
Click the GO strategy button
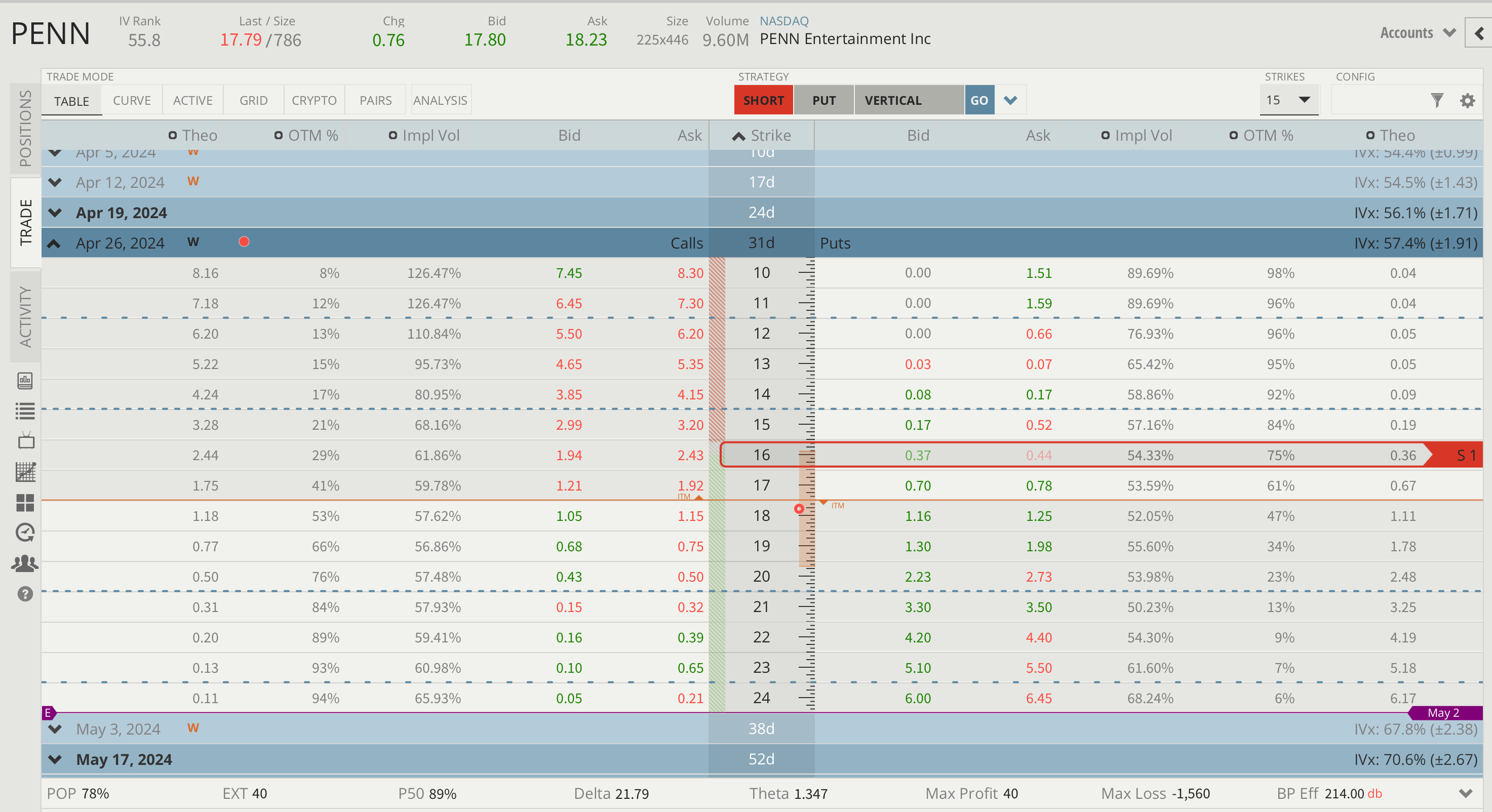[x=979, y=100]
